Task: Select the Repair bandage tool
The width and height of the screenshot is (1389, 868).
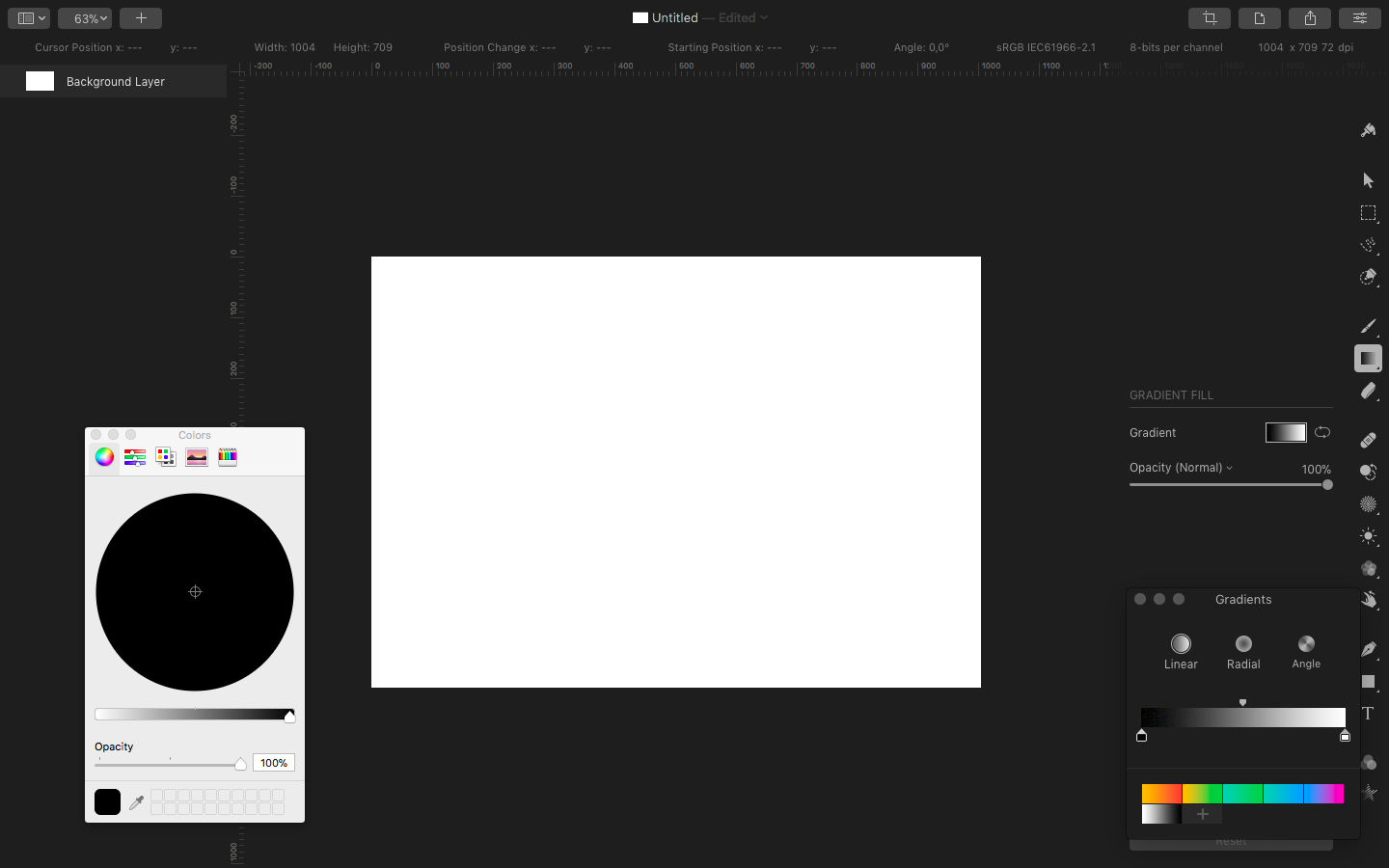Action: [x=1368, y=440]
